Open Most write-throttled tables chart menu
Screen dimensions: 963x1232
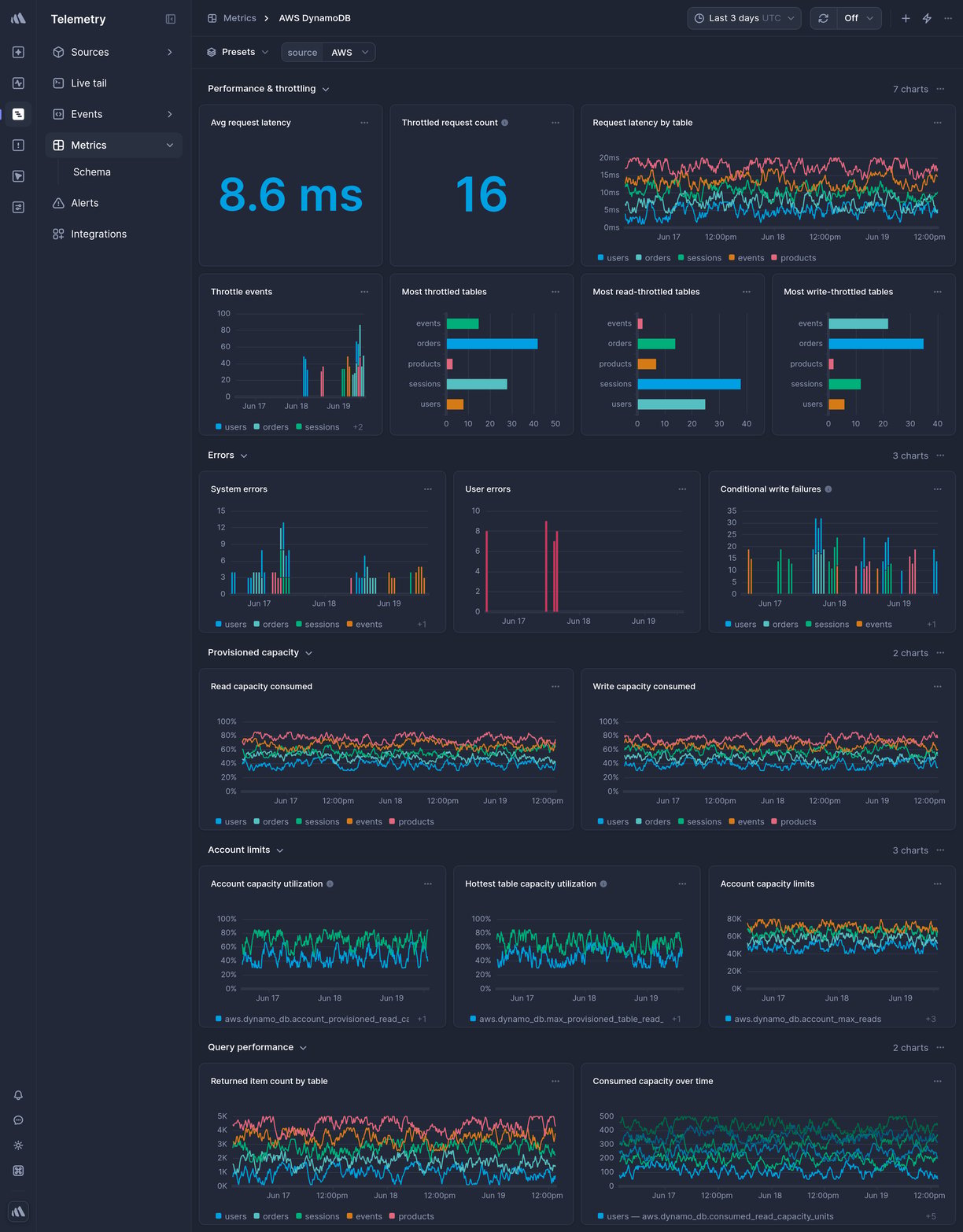coord(937,292)
